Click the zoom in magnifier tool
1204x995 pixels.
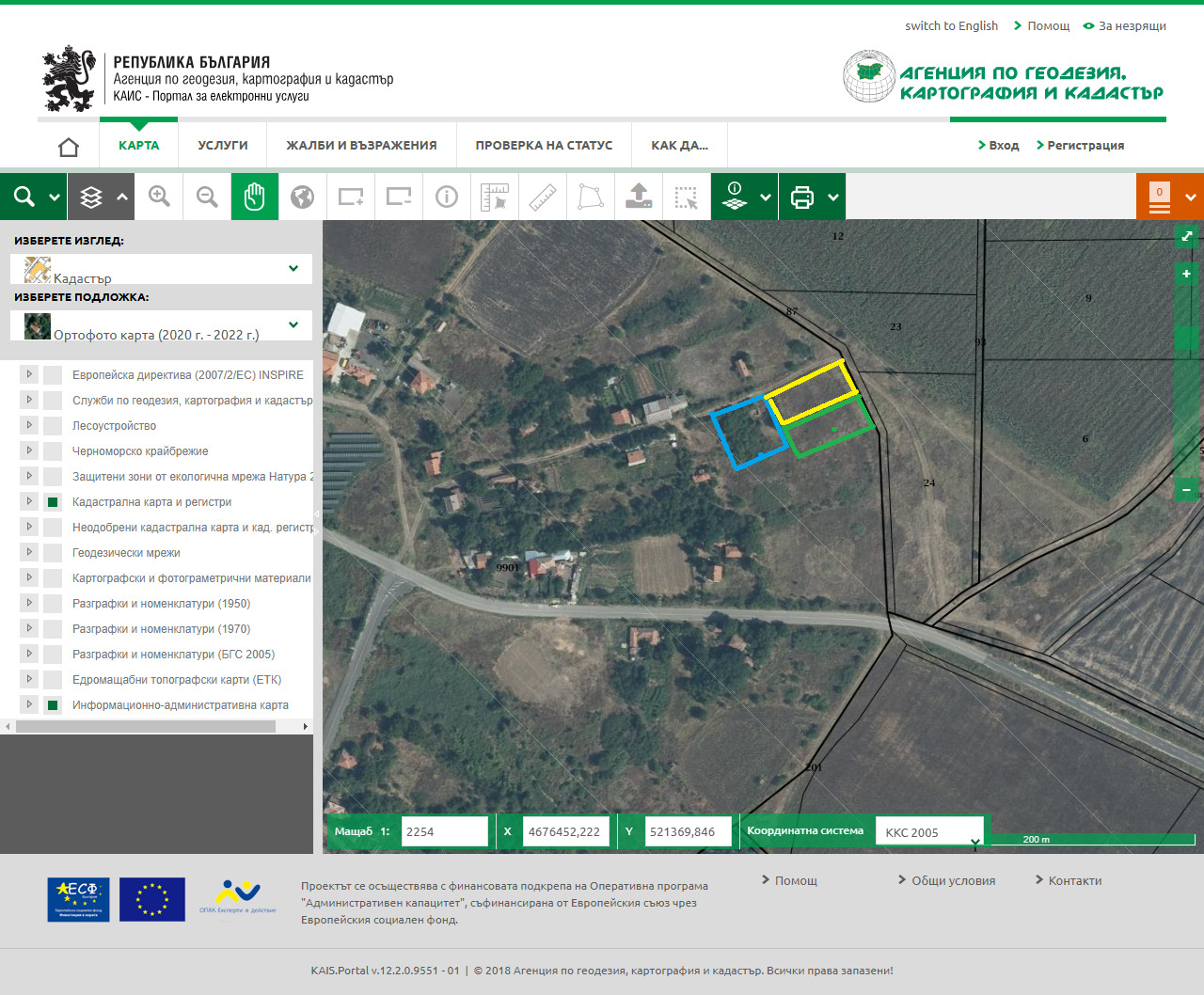click(x=159, y=197)
